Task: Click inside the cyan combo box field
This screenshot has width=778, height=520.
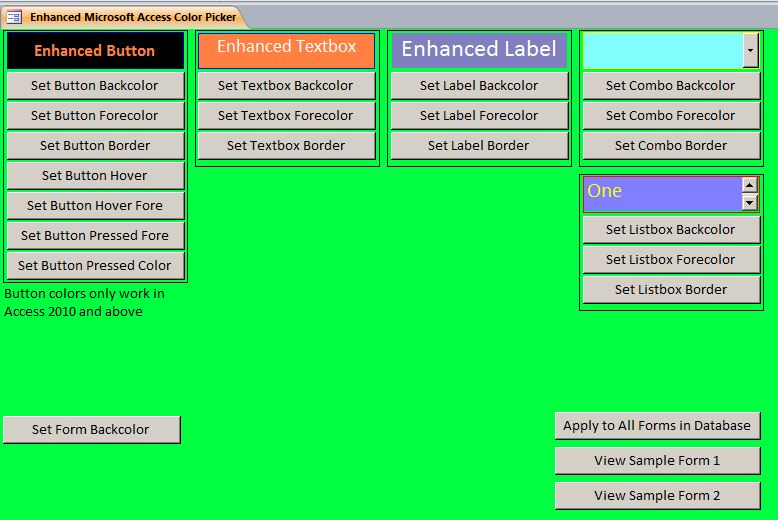Action: 663,51
